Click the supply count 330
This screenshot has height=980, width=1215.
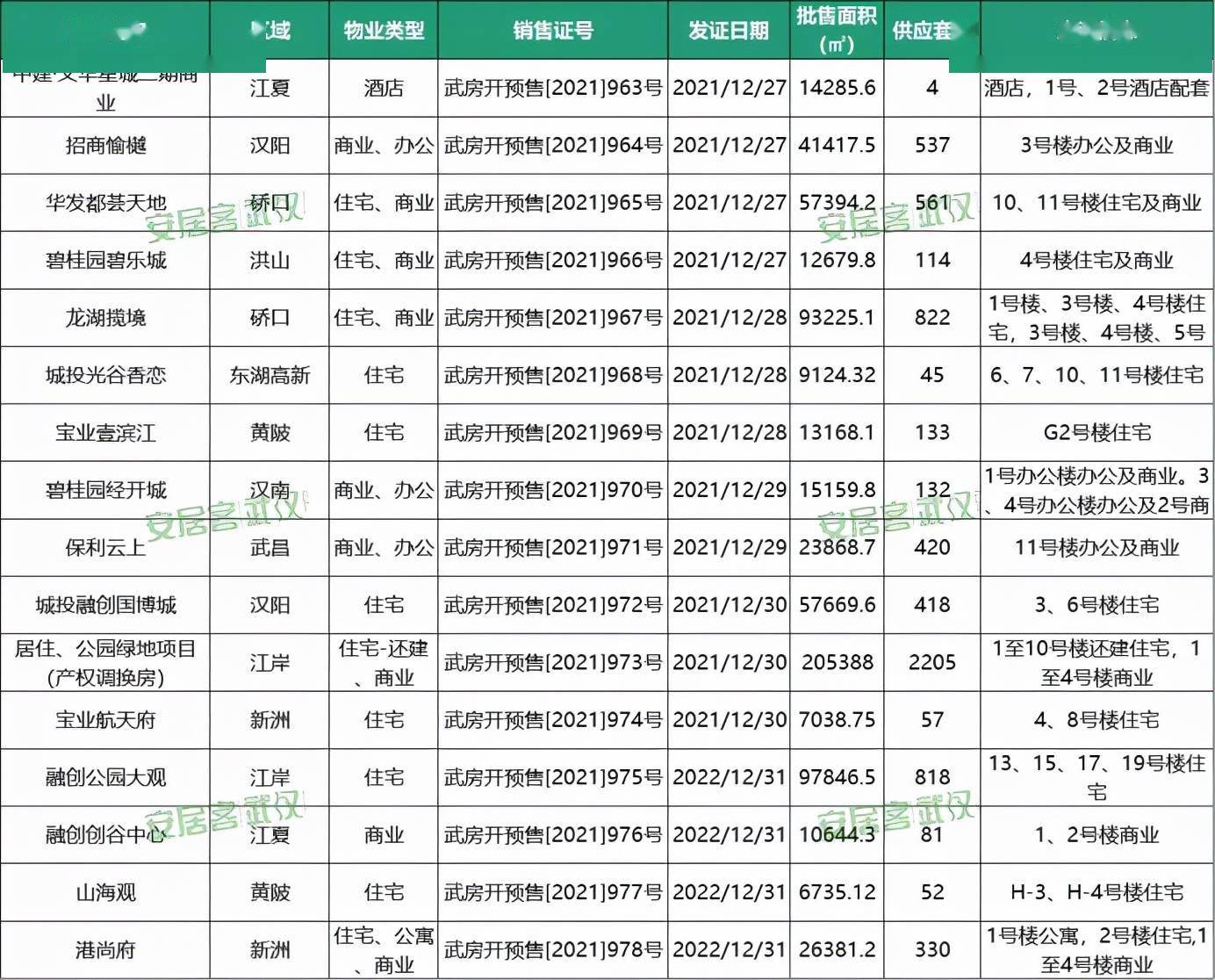pos(931,950)
